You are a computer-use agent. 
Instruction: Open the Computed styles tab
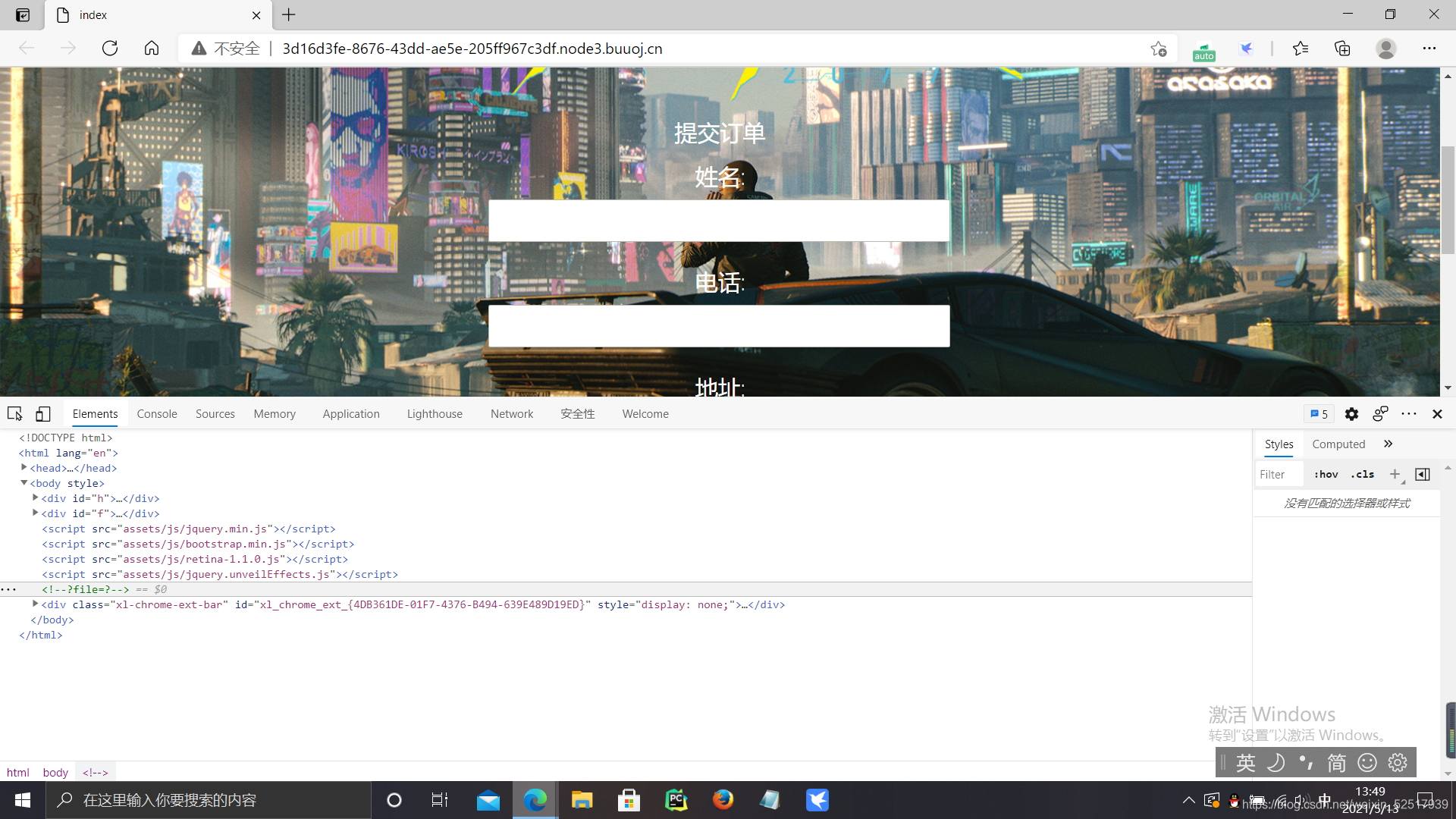[x=1338, y=444]
